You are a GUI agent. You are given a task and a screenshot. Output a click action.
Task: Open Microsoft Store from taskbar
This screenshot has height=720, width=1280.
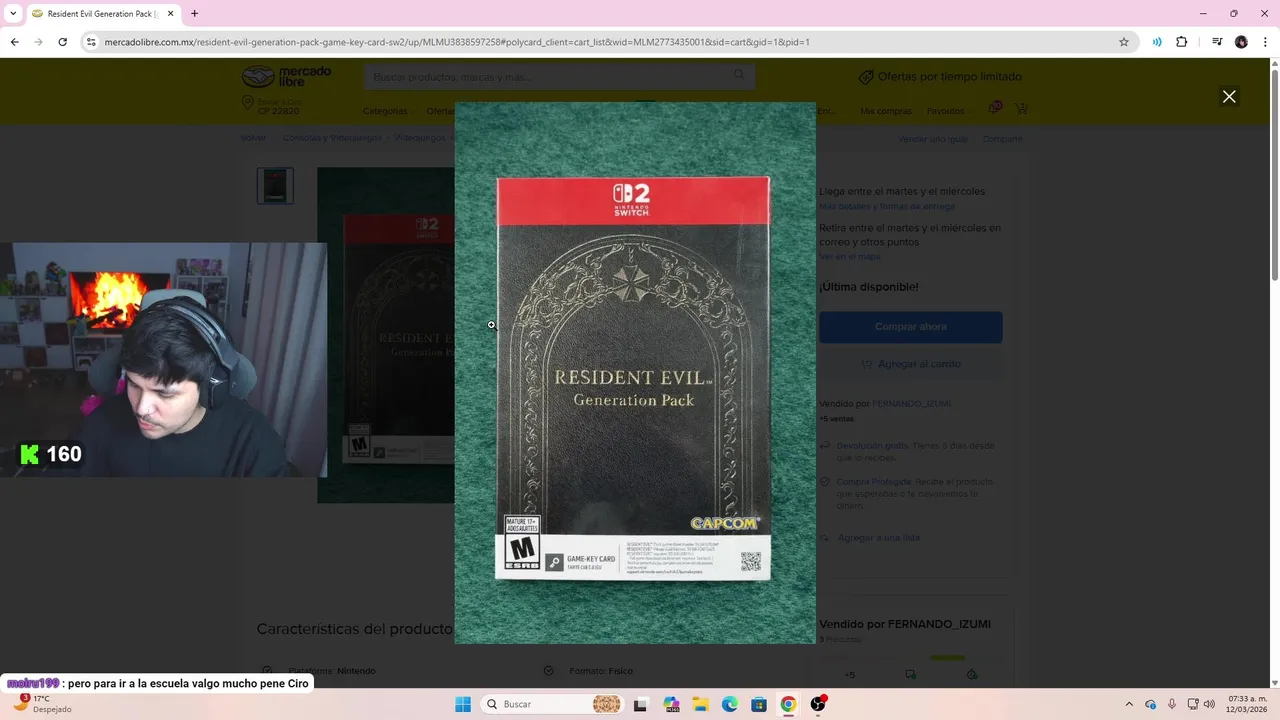coord(759,704)
